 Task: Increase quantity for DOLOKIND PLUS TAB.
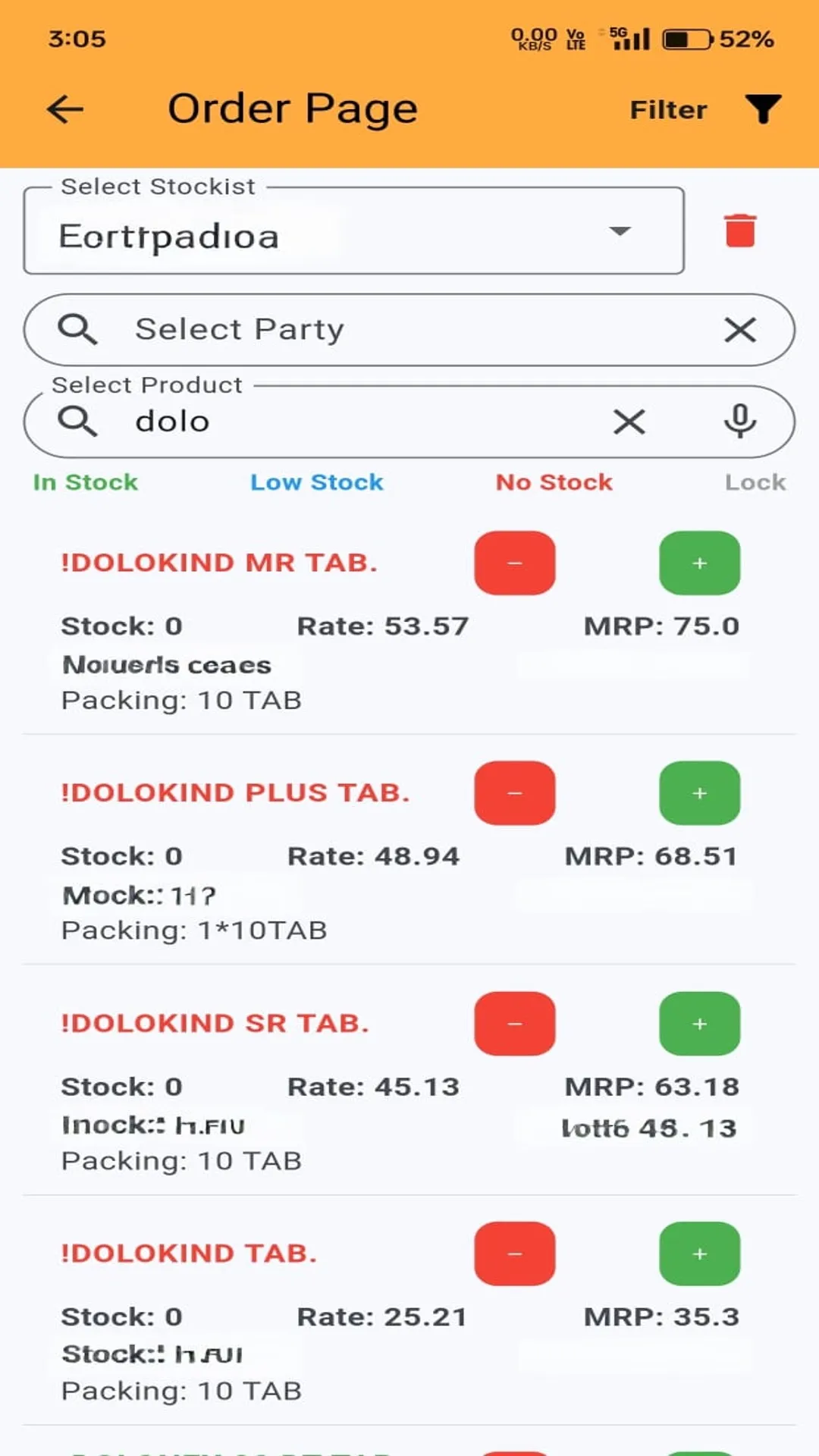click(x=700, y=793)
